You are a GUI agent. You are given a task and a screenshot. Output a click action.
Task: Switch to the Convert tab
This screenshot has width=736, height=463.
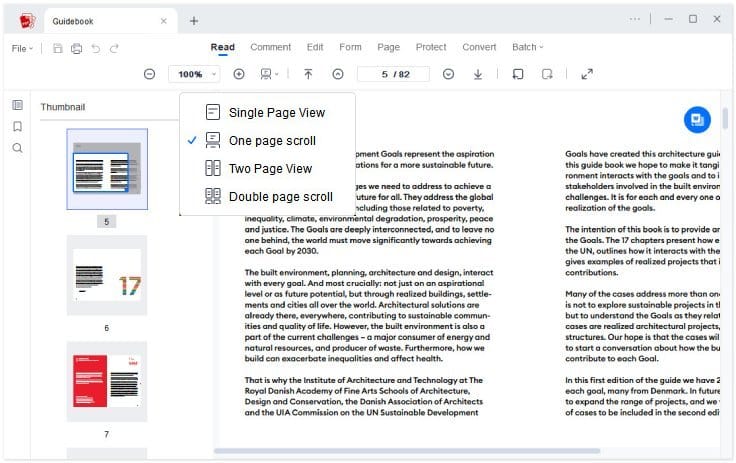[x=479, y=47]
